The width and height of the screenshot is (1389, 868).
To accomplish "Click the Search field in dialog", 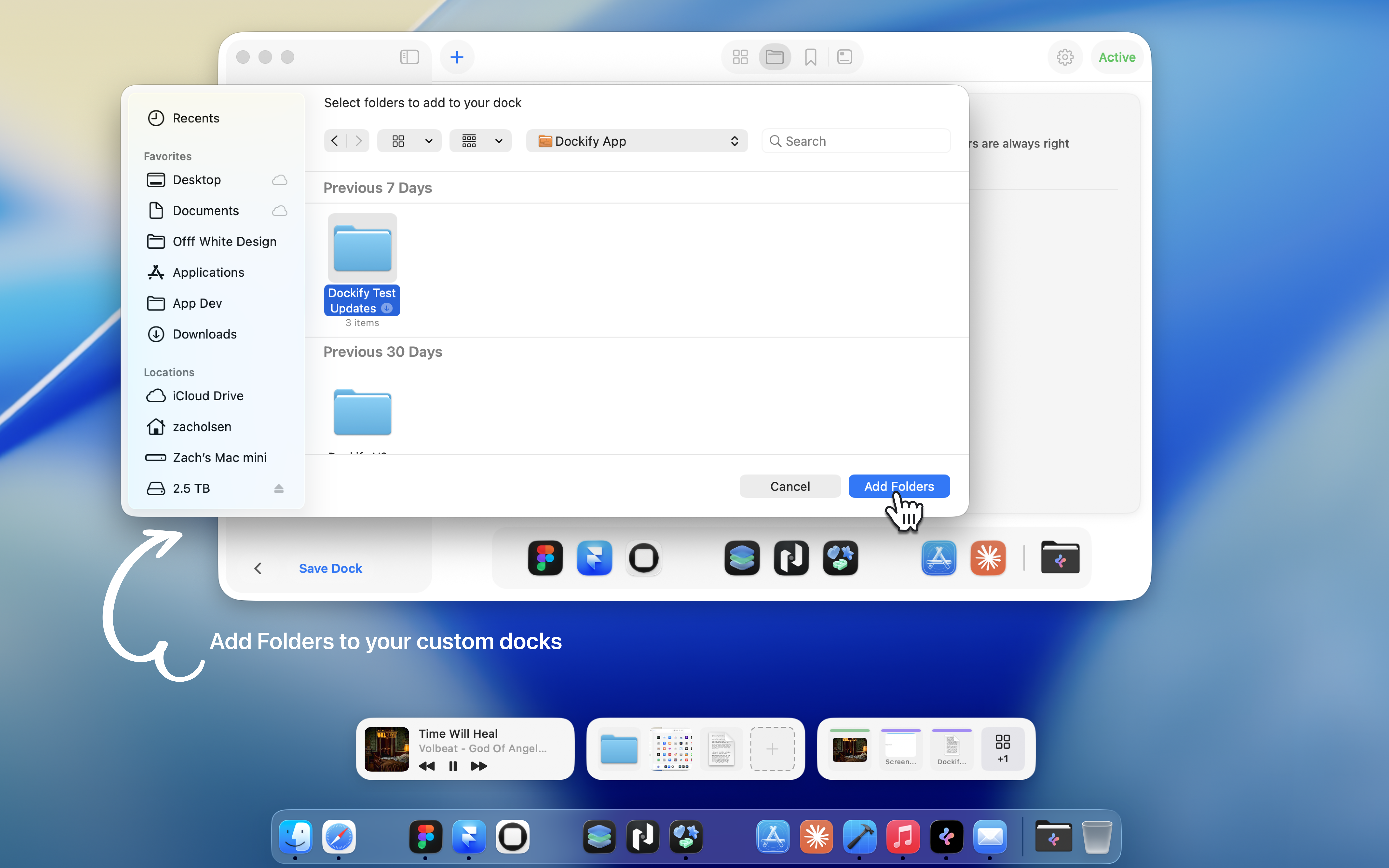I will [856, 141].
